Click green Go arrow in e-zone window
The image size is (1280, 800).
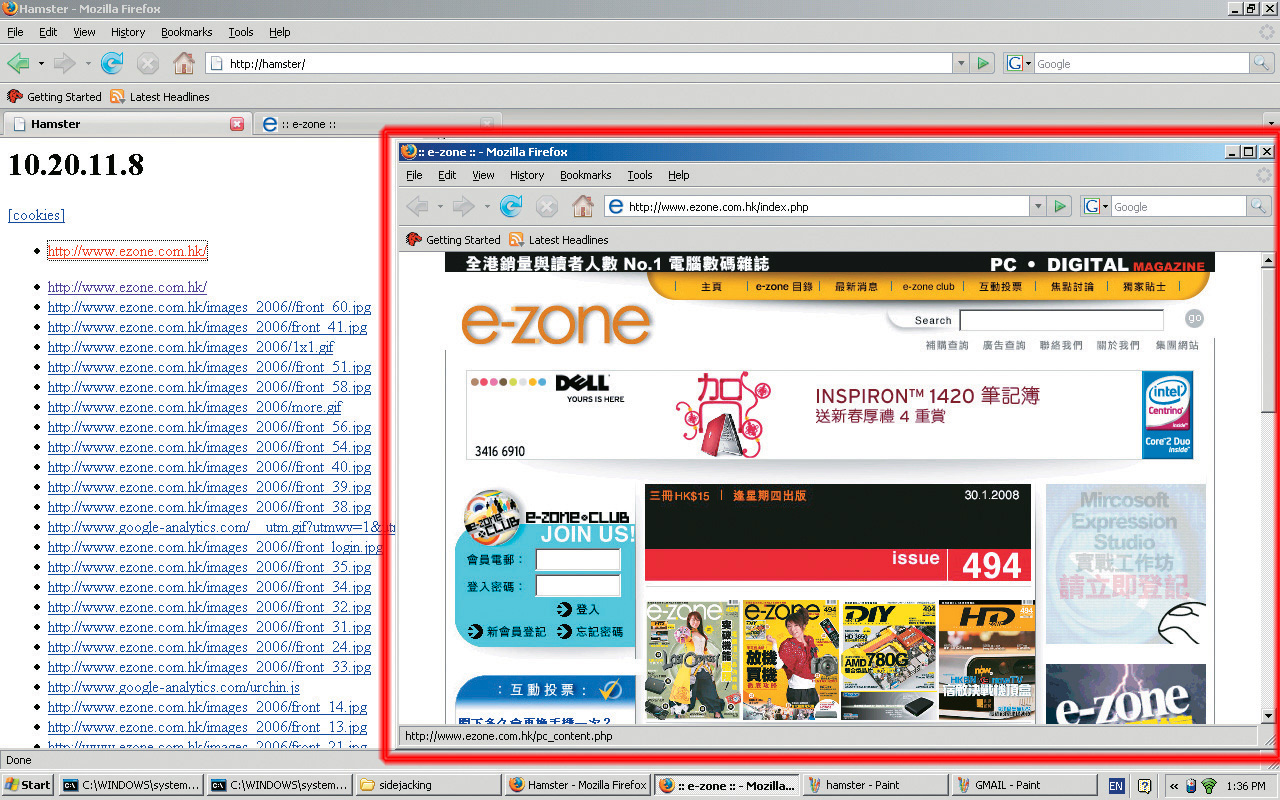tap(1061, 206)
